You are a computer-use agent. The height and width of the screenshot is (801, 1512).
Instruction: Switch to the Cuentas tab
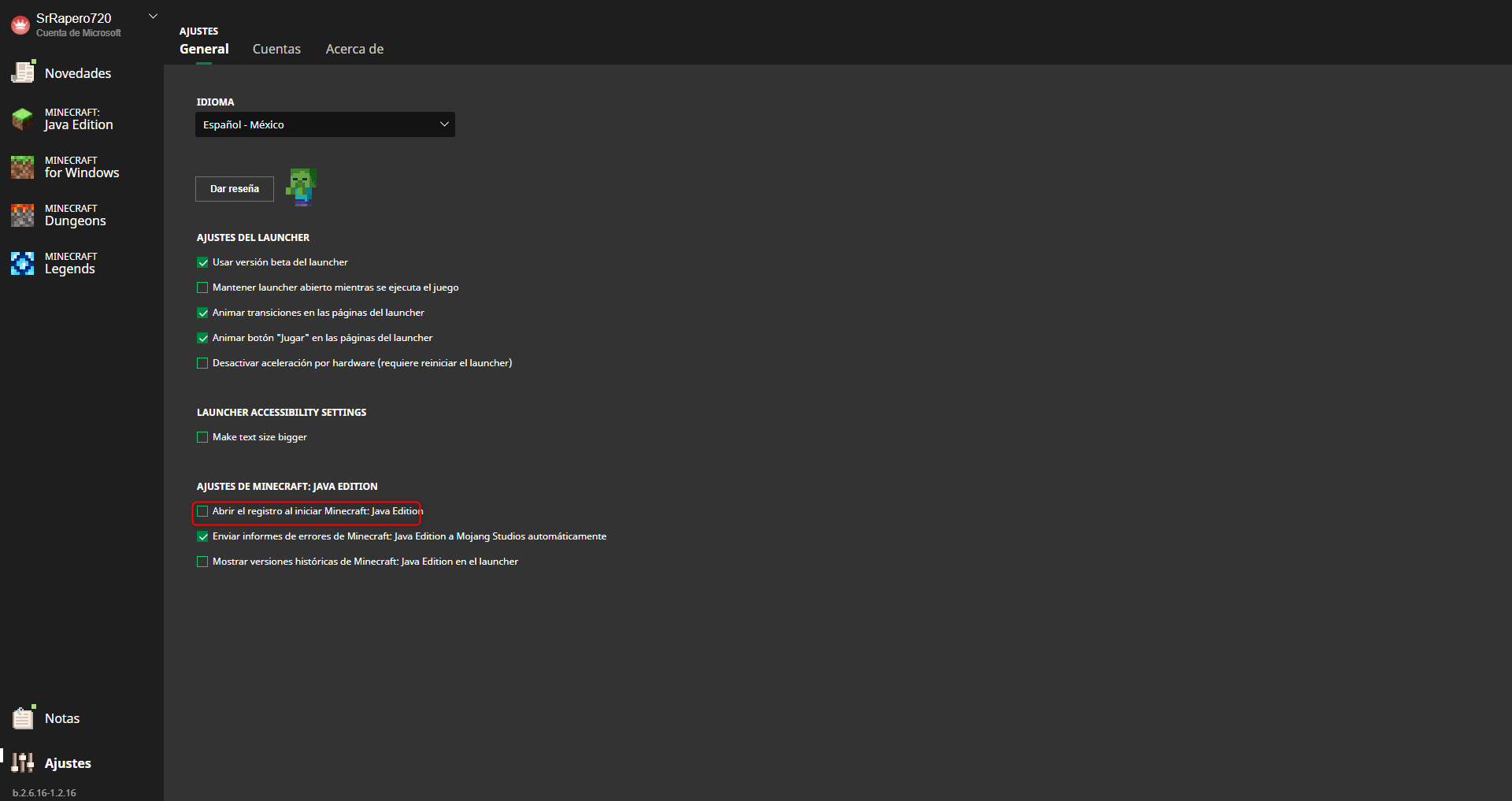tap(276, 49)
